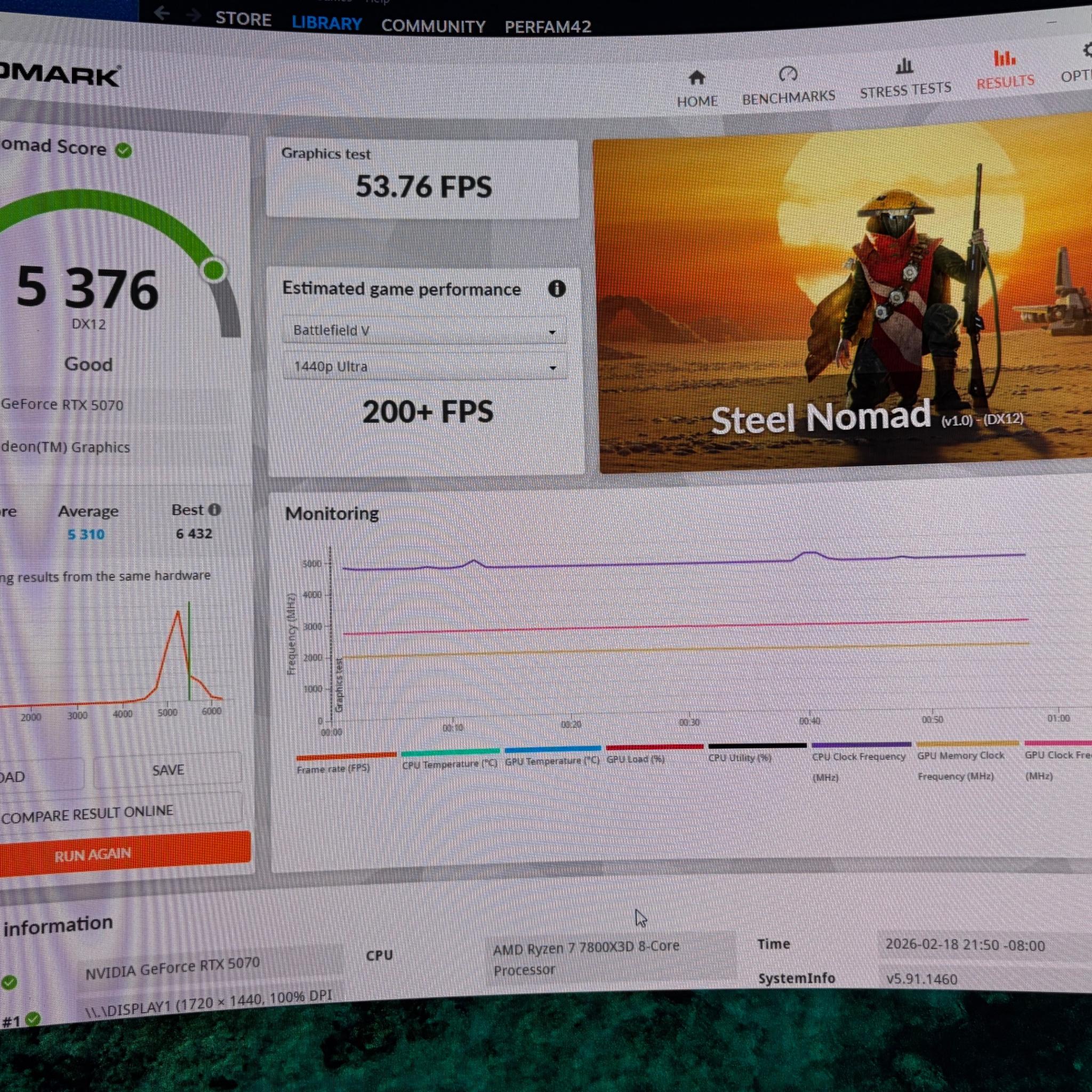This screenshot has width=1092, height=1092.
Task: Click the SAVE button
Action: click(168, 770)
